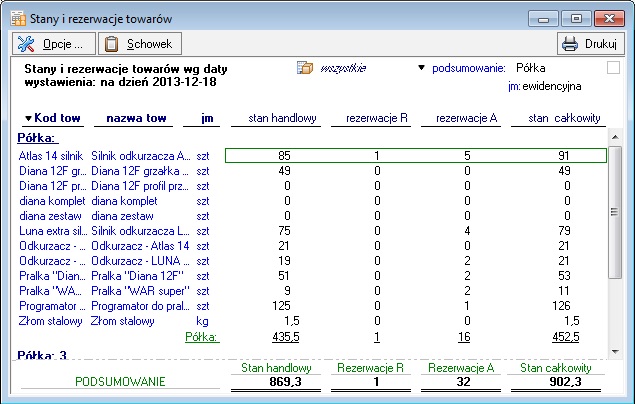The height and width of the screenshot is (404, 635).
Task: Click rezerwacje R column header
Action: 377,118
